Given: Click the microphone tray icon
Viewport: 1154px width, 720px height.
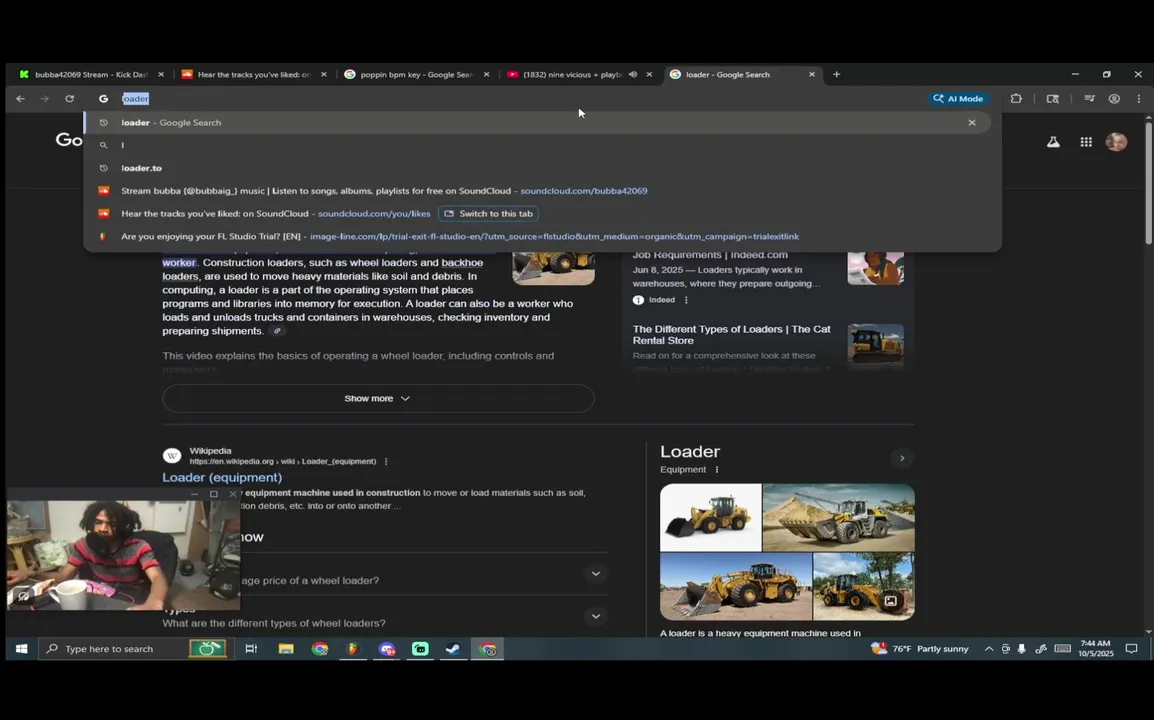Looking at the screenshot, I should pos(1022,649).
